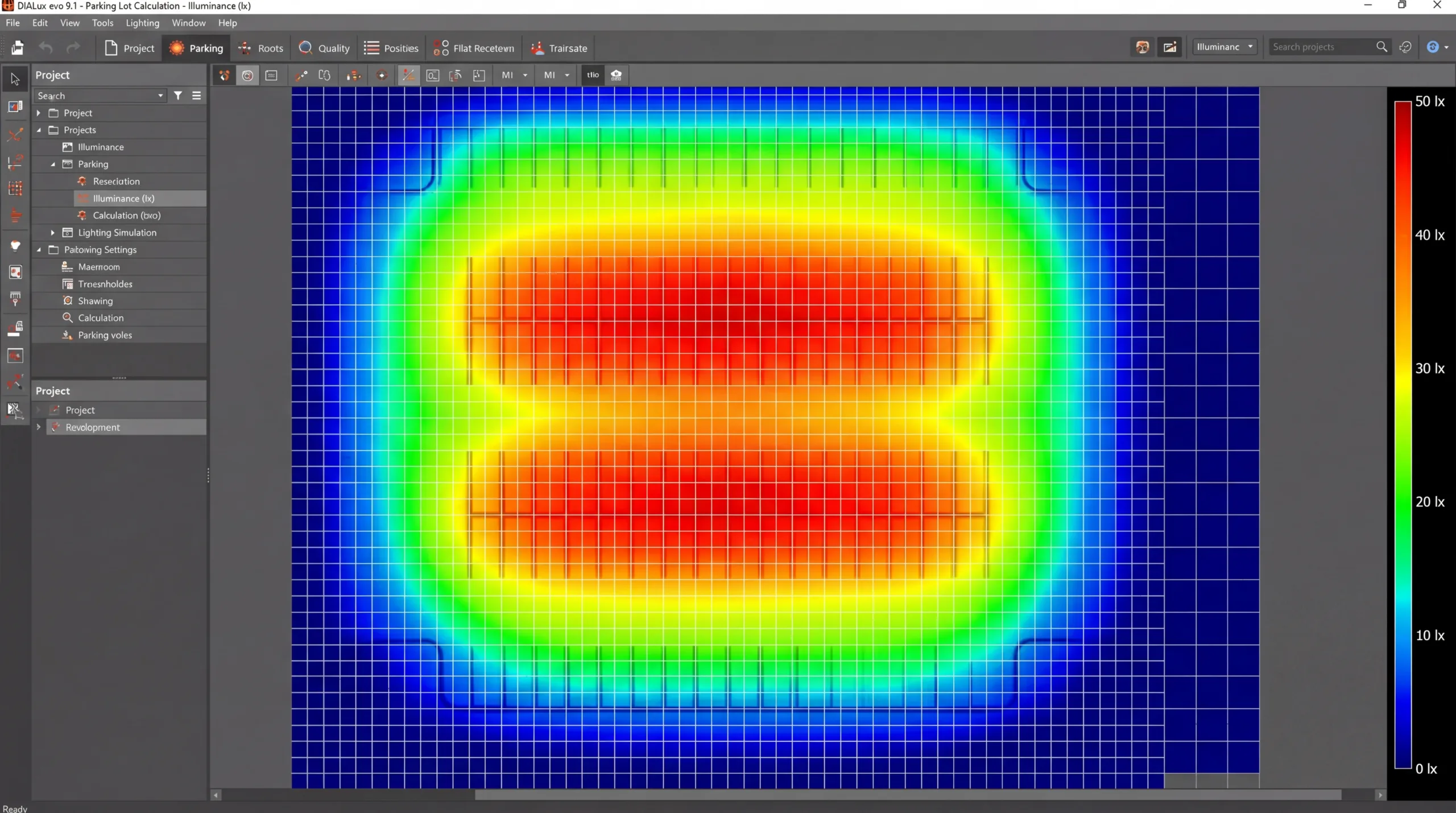Switch to the Posities mode button
The width and height of the screenshot is (1456, 813).
coord(391,48)
